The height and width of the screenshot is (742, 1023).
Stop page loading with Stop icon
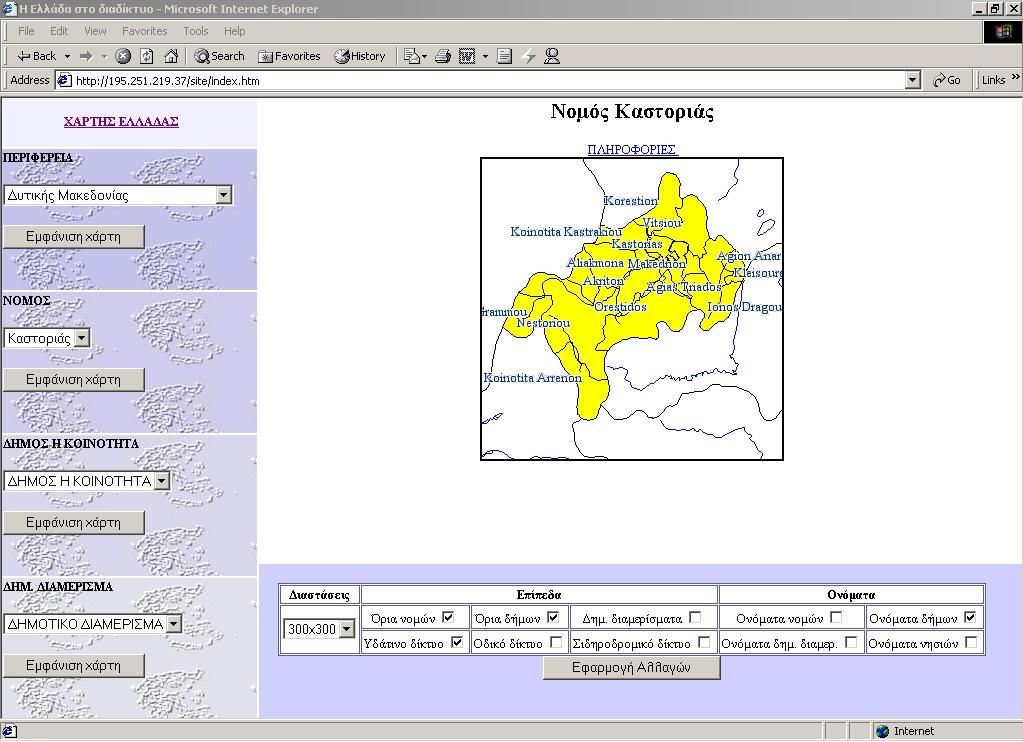point(123,56)
